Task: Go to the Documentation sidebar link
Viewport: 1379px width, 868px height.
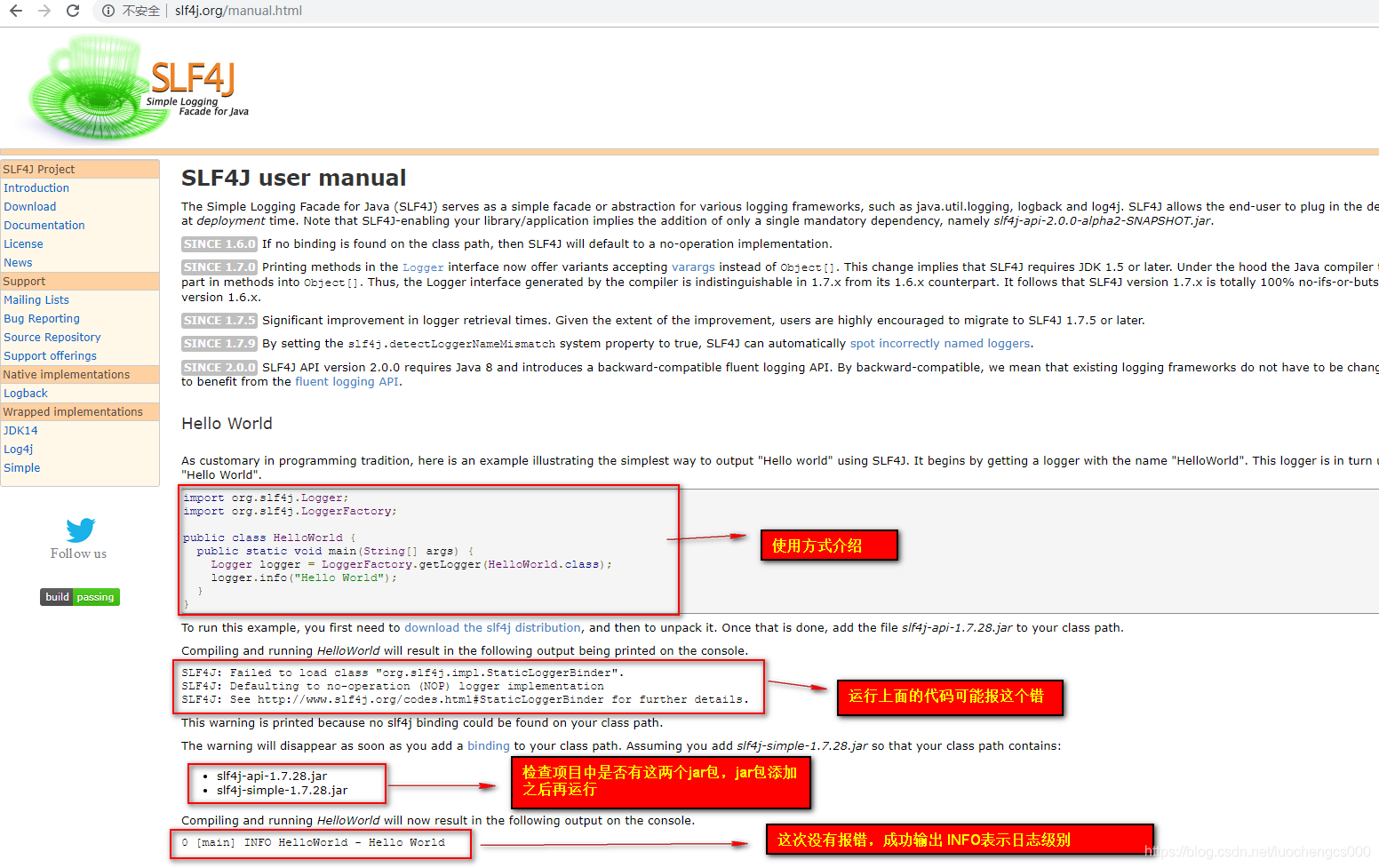Action: pos(44,225)
